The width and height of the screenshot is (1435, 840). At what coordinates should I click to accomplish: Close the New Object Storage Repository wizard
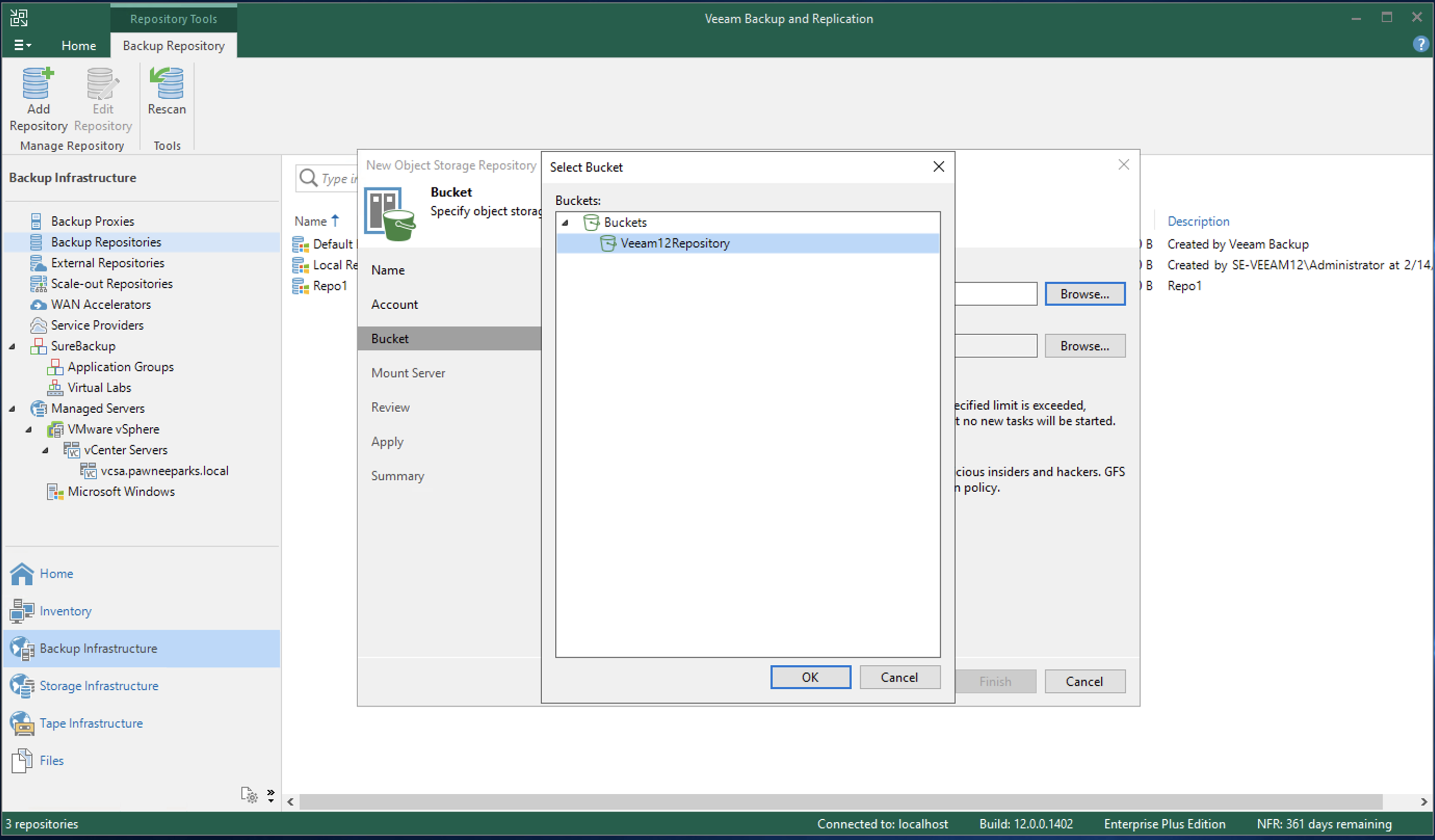coord(1124,165)
